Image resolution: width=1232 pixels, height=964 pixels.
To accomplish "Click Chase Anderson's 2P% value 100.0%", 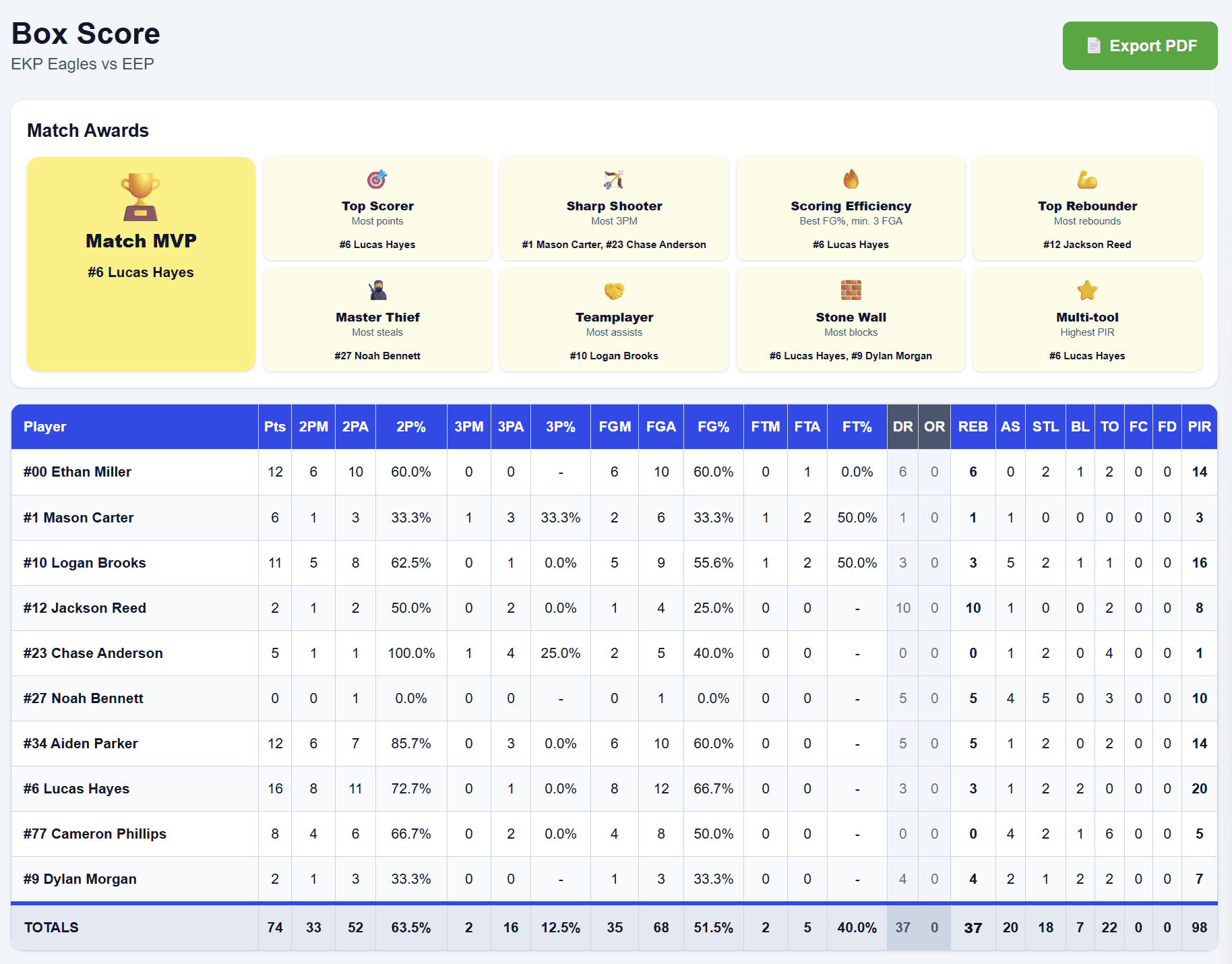I will (x=410, y=653).
